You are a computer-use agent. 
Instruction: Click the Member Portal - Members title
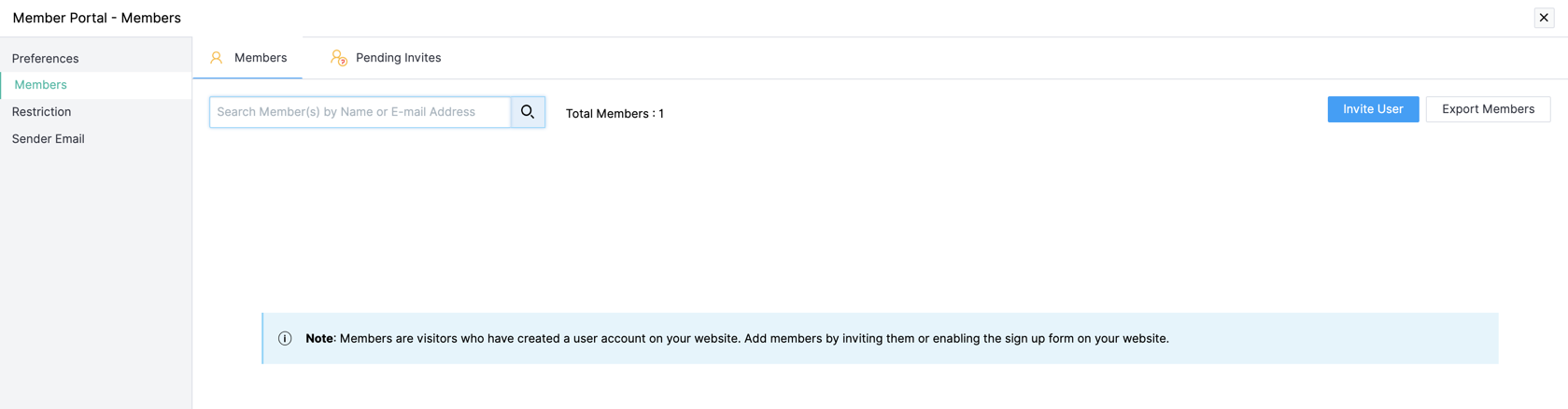(97, 18)
